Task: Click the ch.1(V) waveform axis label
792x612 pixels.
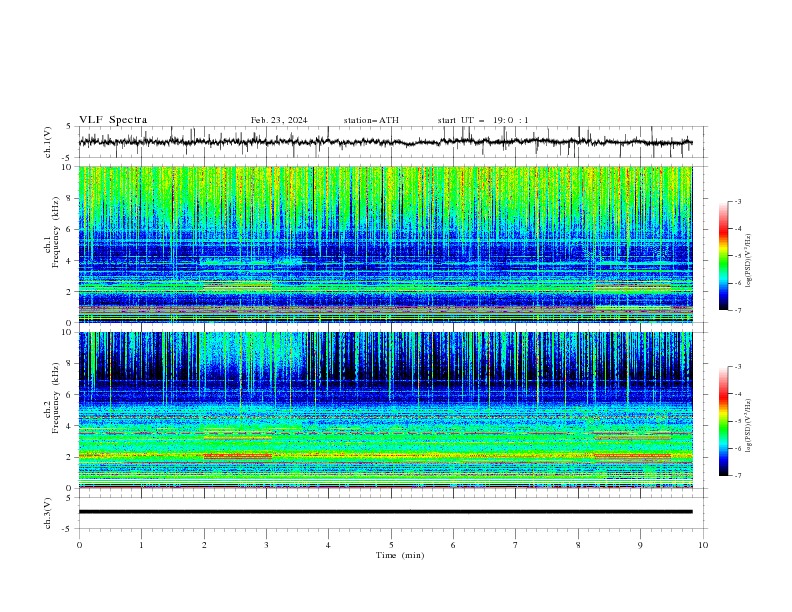Action: pos(48,142)
